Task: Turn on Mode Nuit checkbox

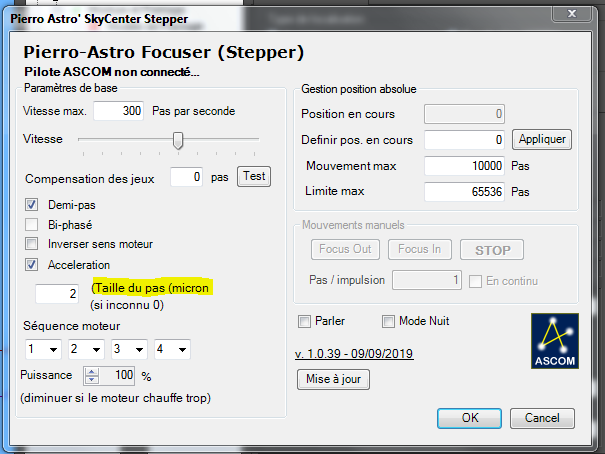Action: 389,321
